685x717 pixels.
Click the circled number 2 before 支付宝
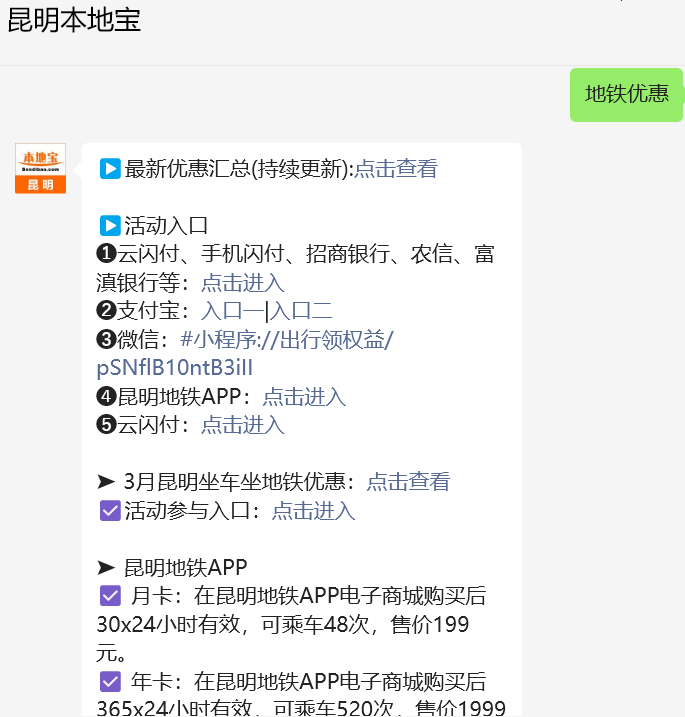tap(106, 311)
